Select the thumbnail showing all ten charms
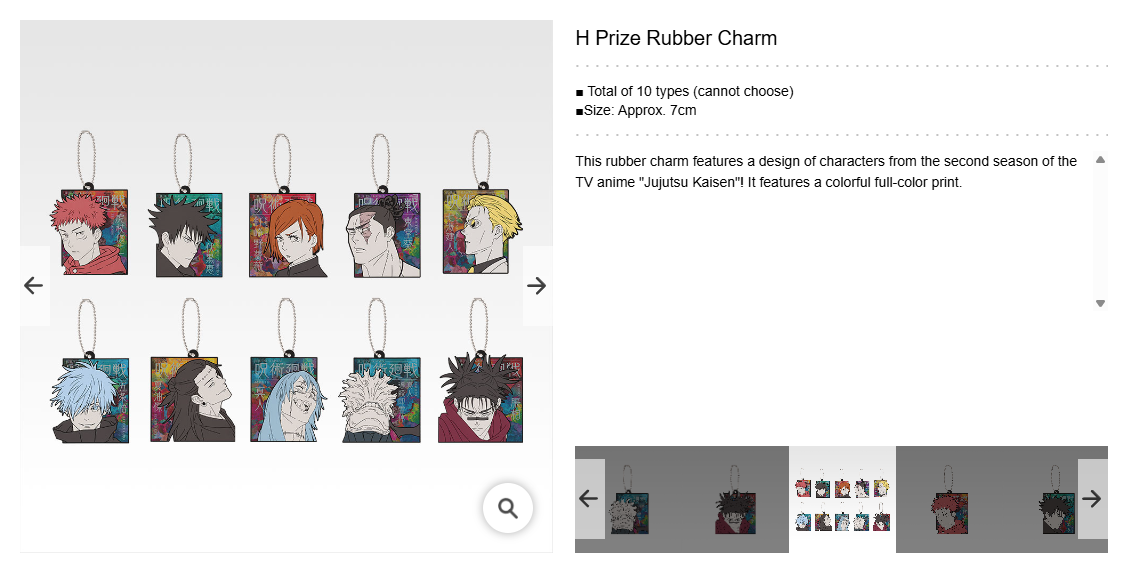 [x=842, y=499]
